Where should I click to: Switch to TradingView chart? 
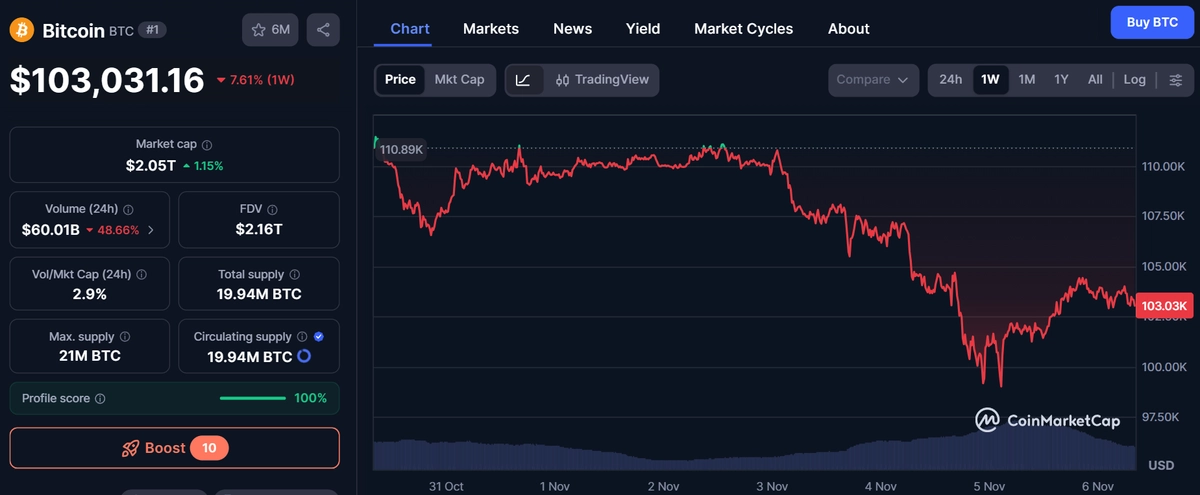pyautogui.click(x=602, y=80)
